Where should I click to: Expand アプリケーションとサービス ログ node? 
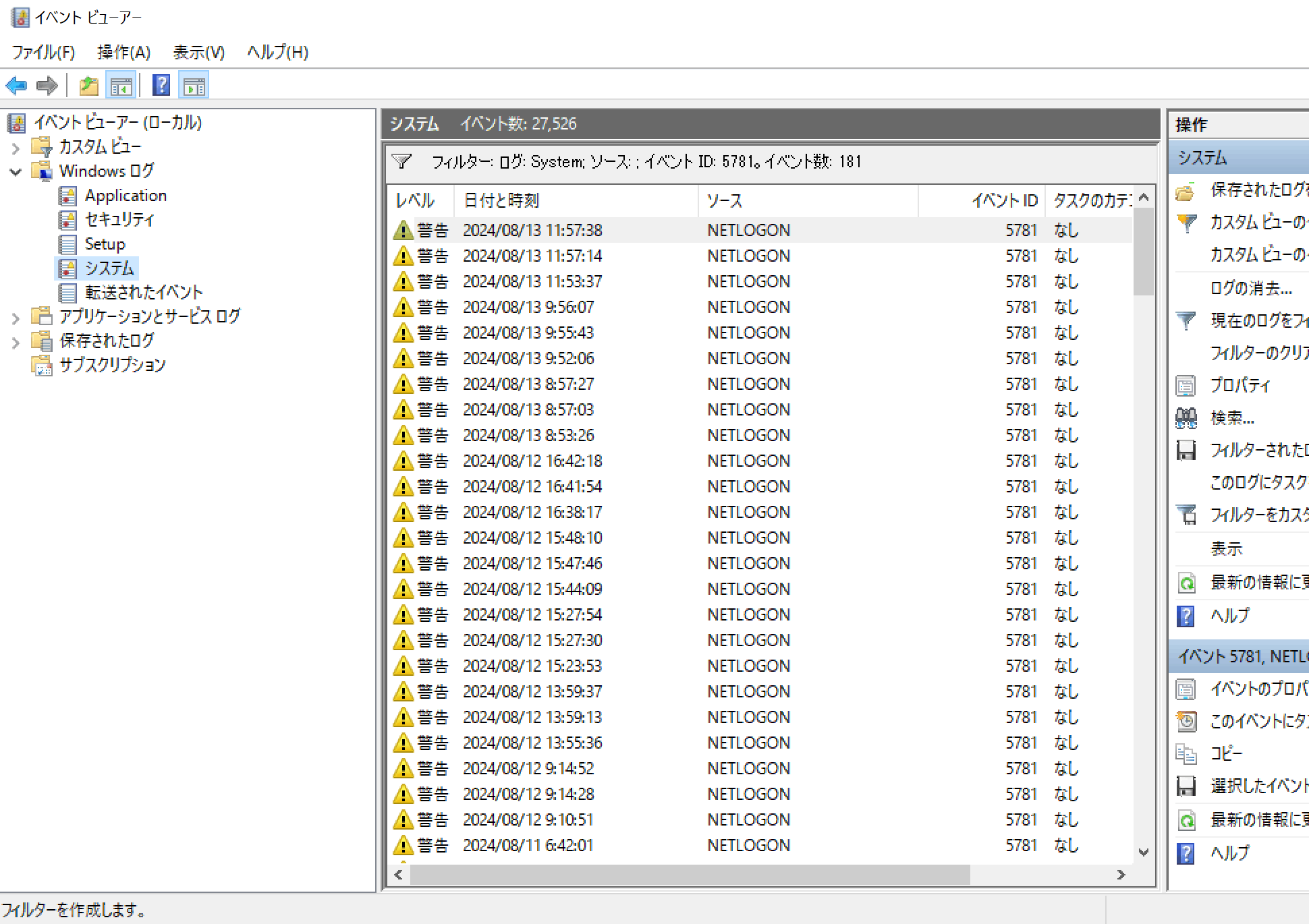point(16,318)
